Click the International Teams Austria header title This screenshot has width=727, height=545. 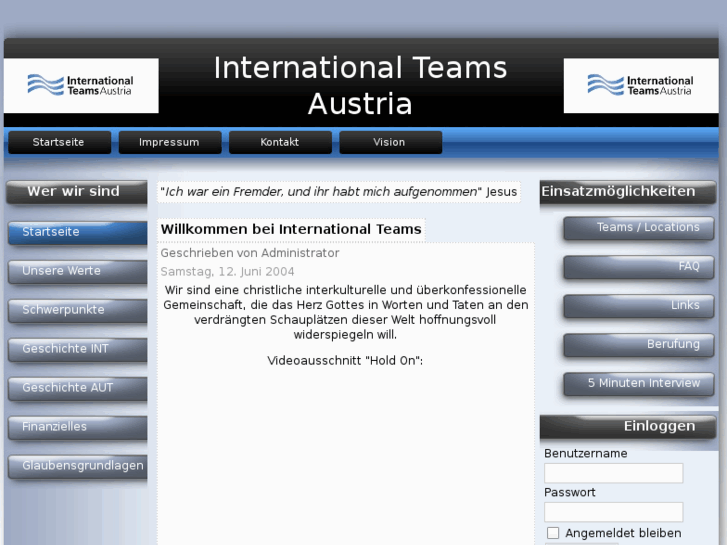pyautogui.click(x=360, y=85)
